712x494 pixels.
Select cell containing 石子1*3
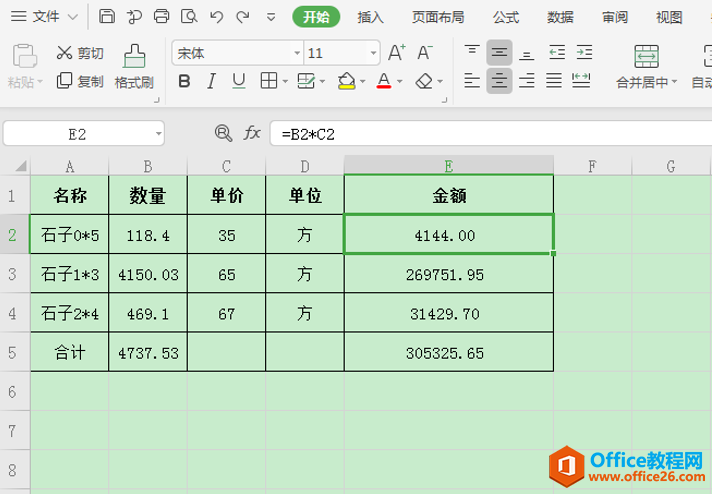coord(69,274)
